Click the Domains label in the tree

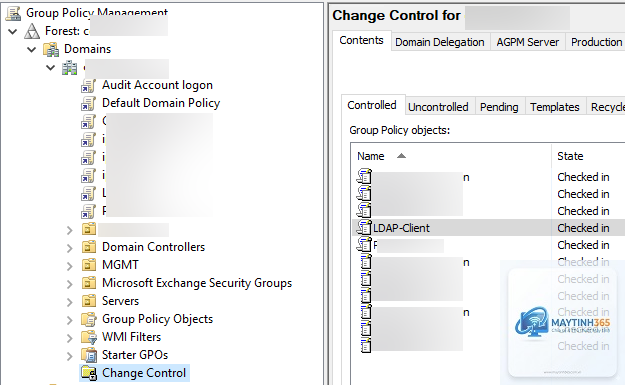[x=88, y=49]
